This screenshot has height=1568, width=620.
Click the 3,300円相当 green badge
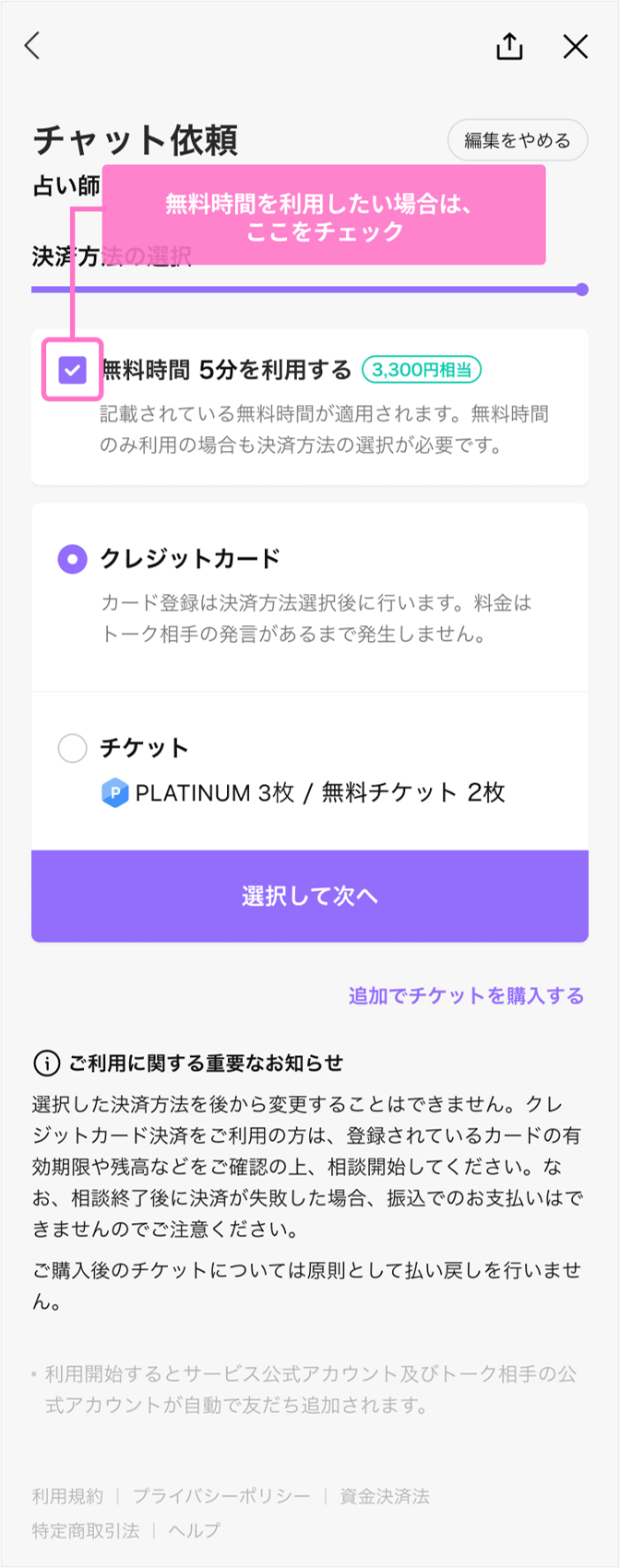422,370
